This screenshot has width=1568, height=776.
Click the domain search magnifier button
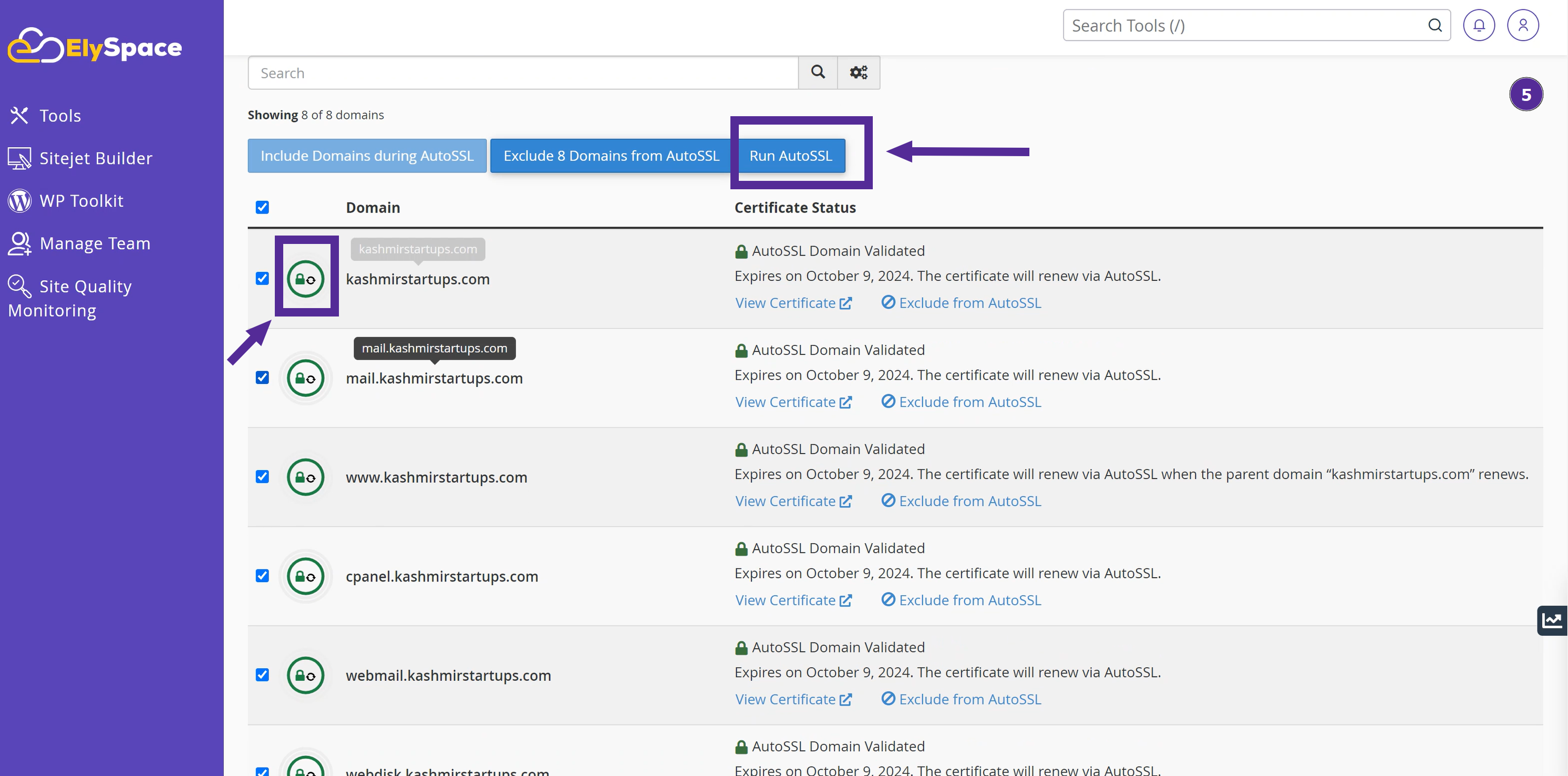pos(818,73)
